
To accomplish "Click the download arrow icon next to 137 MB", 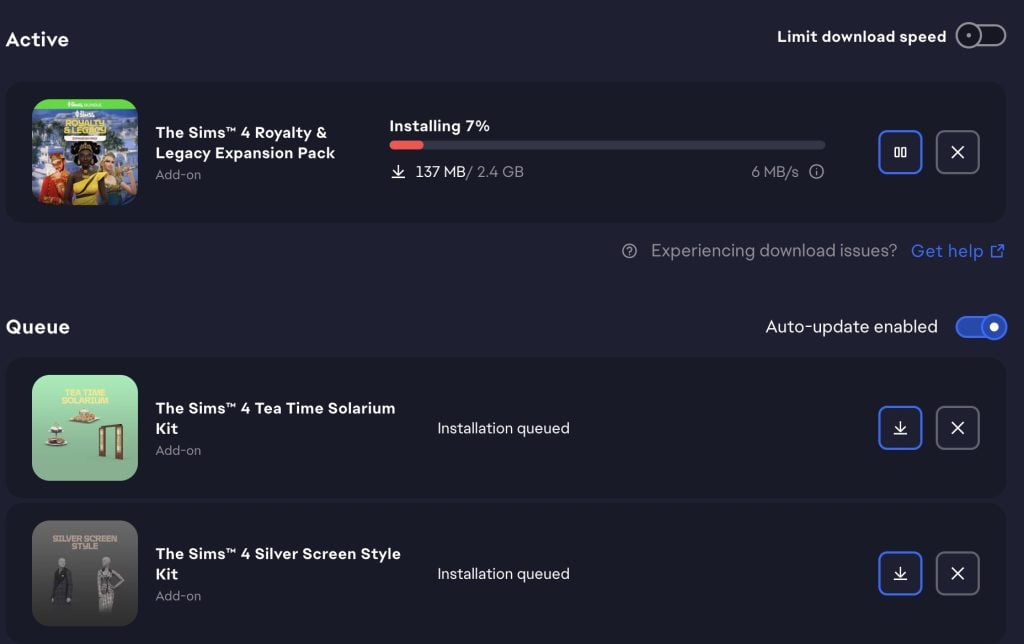I will pyautogui.click(x=398, y=172).
